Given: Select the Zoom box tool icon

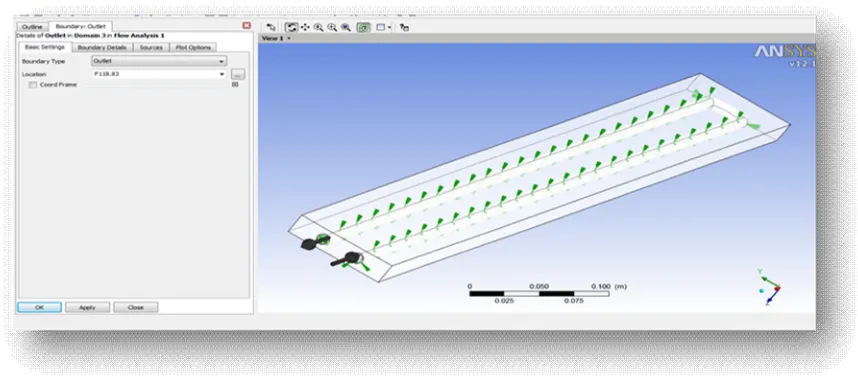Looking at the screenshot, I should [346, 27].
